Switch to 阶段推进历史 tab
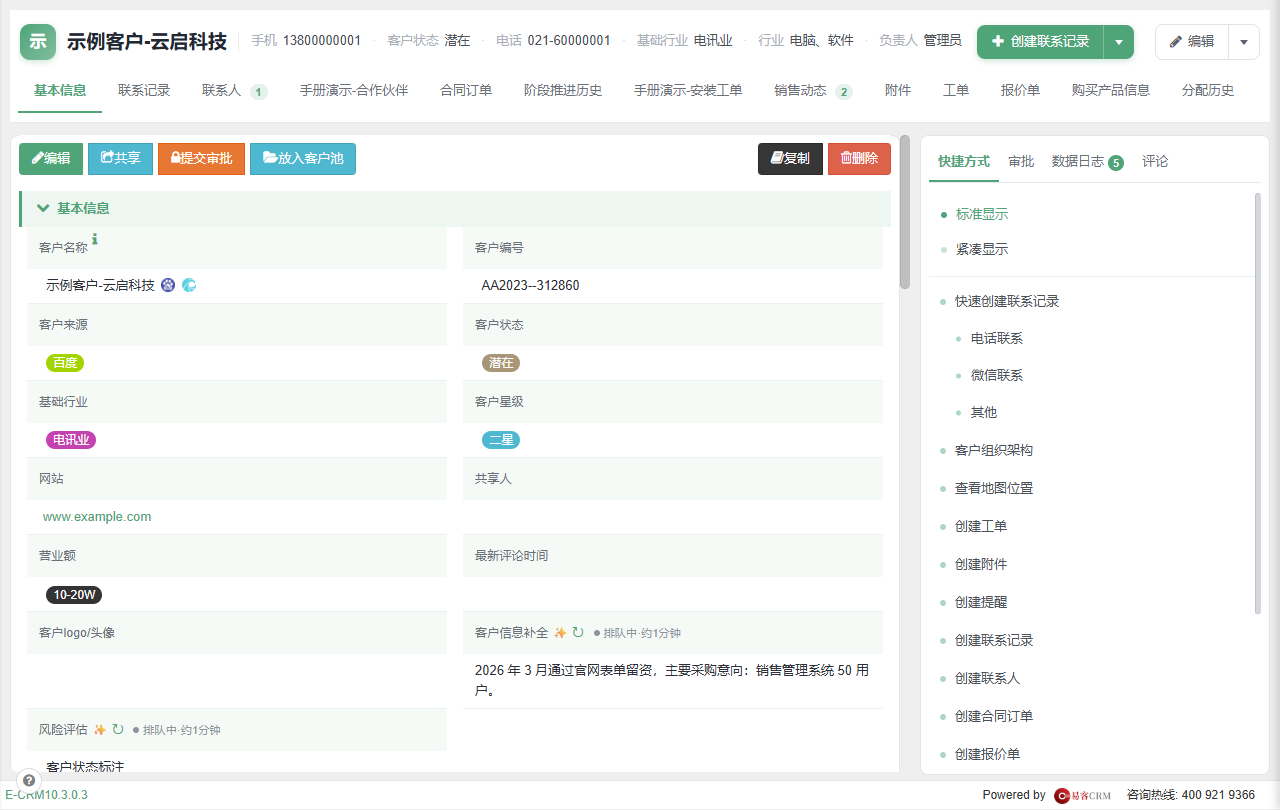Image resolution: width=1280 pixels, height=810 pixels. pyautogui.click(x=563, y=90)
